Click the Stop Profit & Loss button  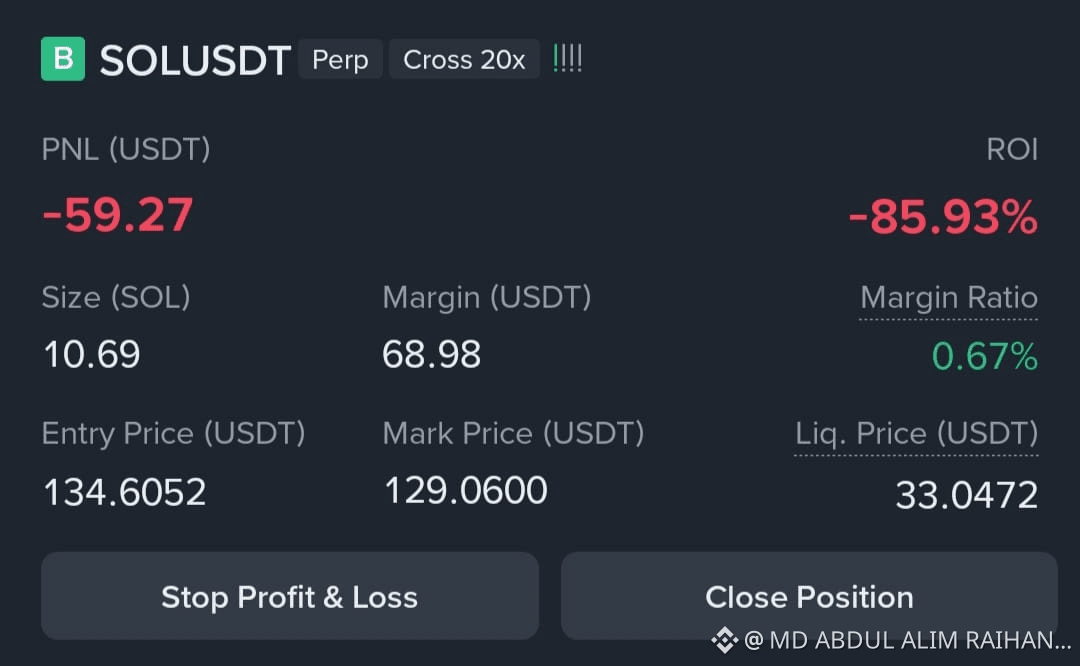(x=290, y=596)
